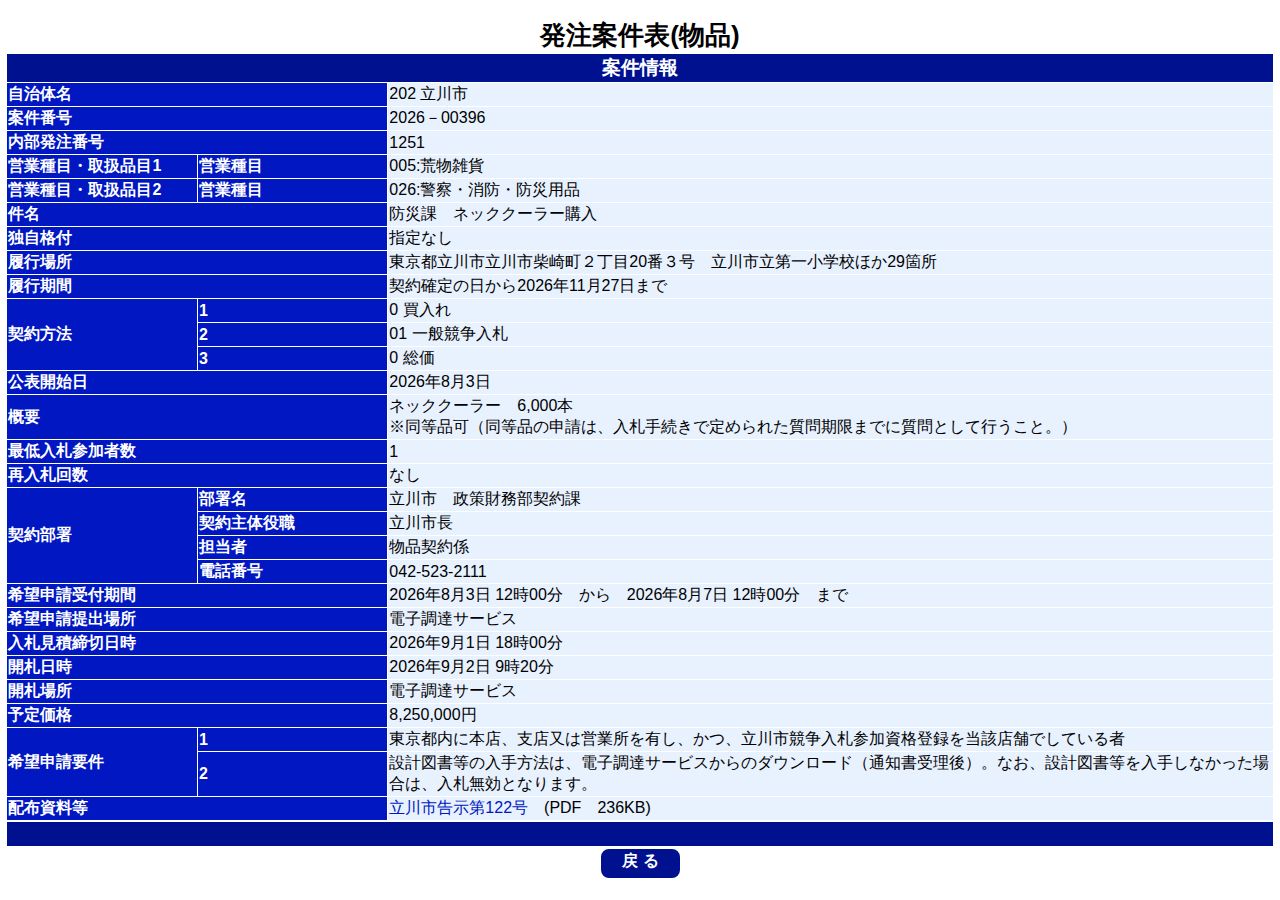The image size is (1280, 900).
Task: Select application requirement 2 text about 設計図書等
Action: 829,774
